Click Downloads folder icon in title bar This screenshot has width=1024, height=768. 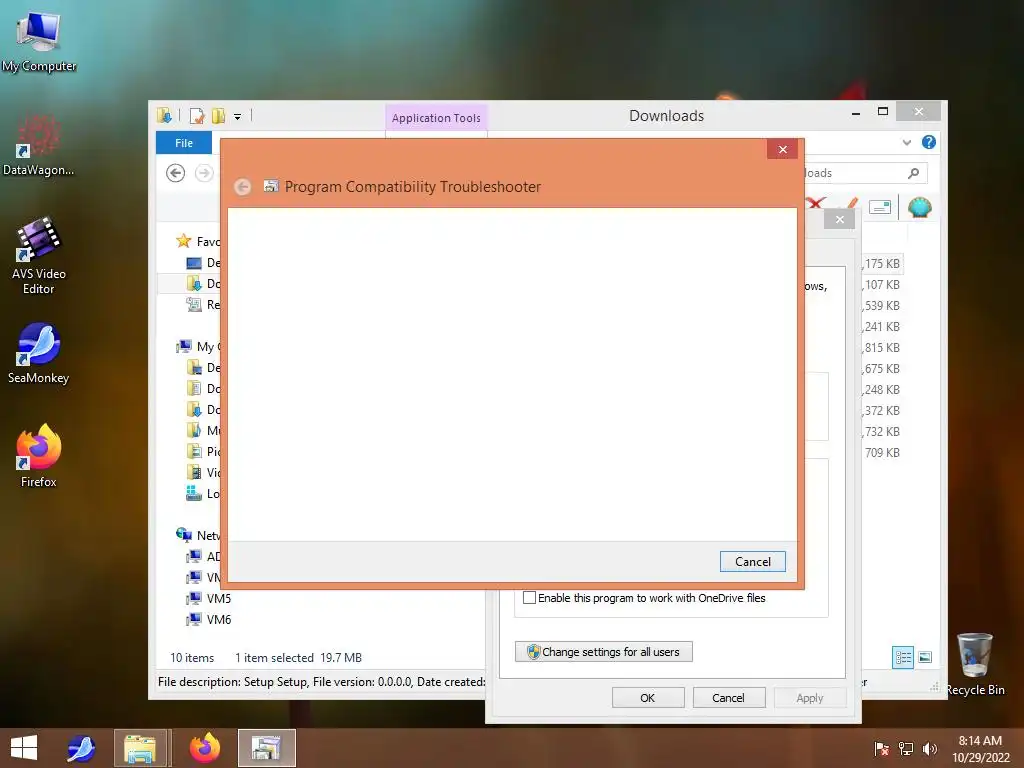(x=165, y=116)
